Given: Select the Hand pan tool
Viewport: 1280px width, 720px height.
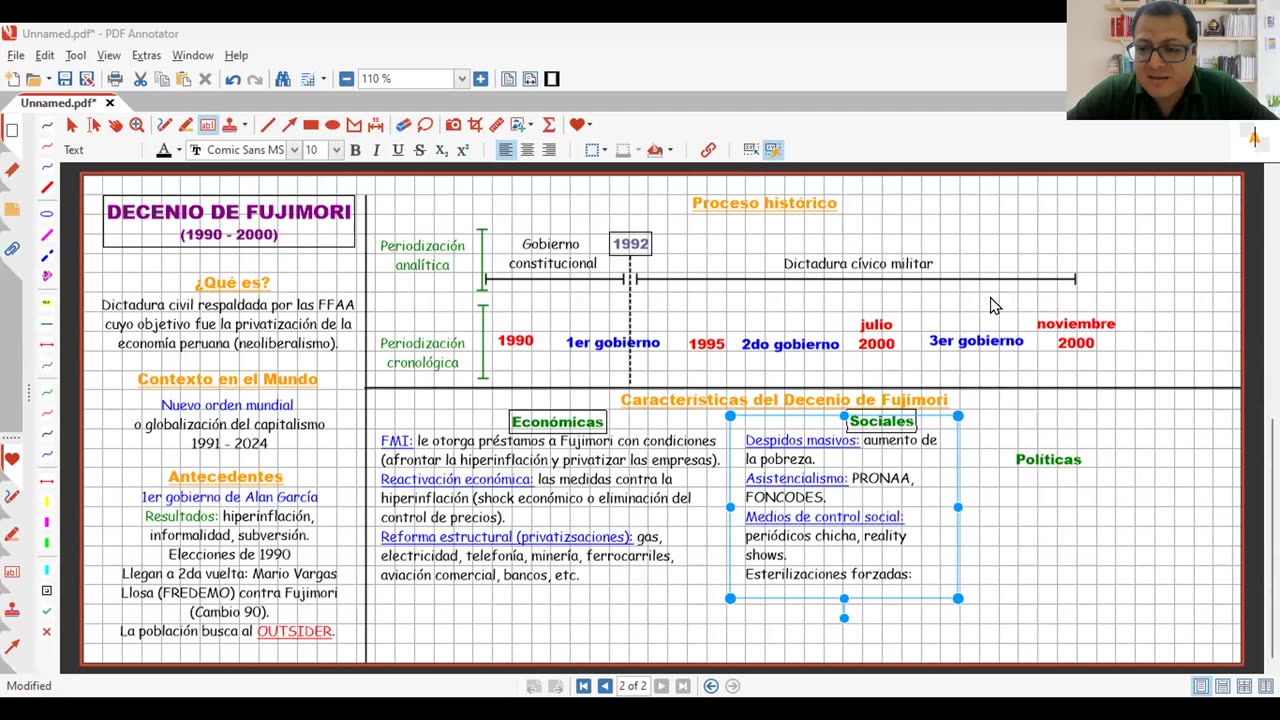Looking at the screenshot, I should [115, 125].
